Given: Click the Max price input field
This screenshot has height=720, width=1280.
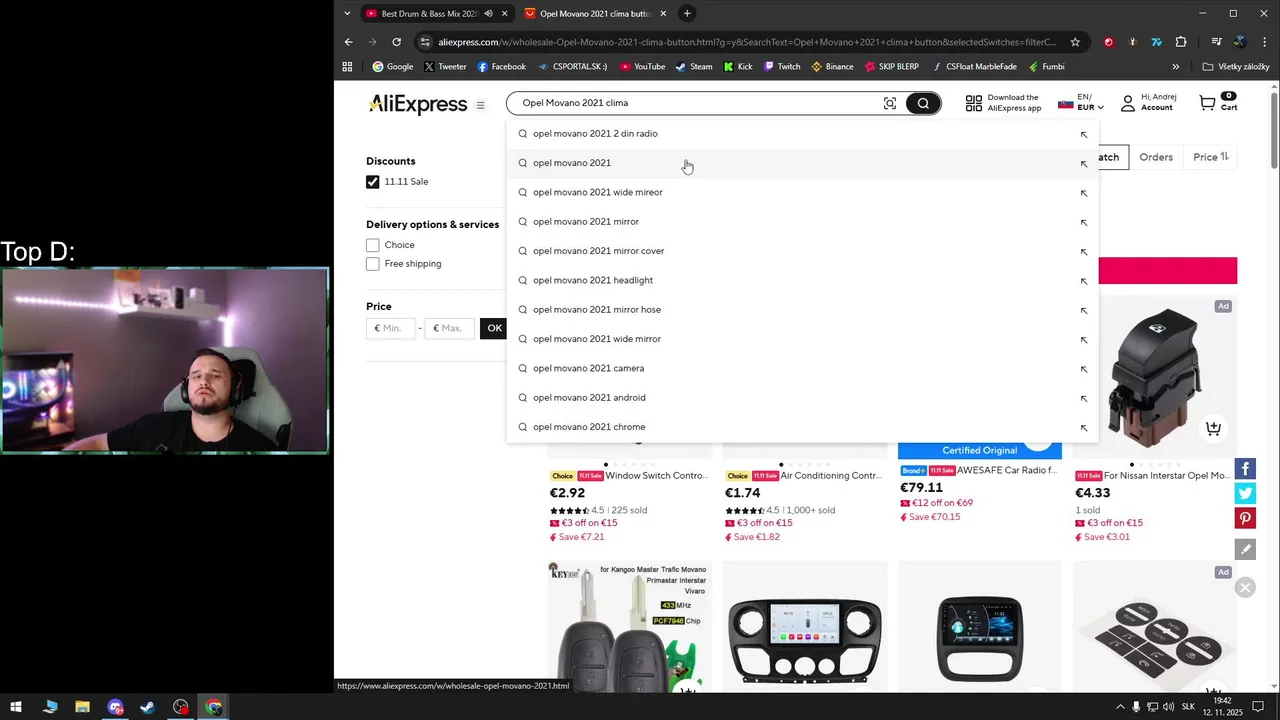Looking at the screenshot, I should click(449, 328).
